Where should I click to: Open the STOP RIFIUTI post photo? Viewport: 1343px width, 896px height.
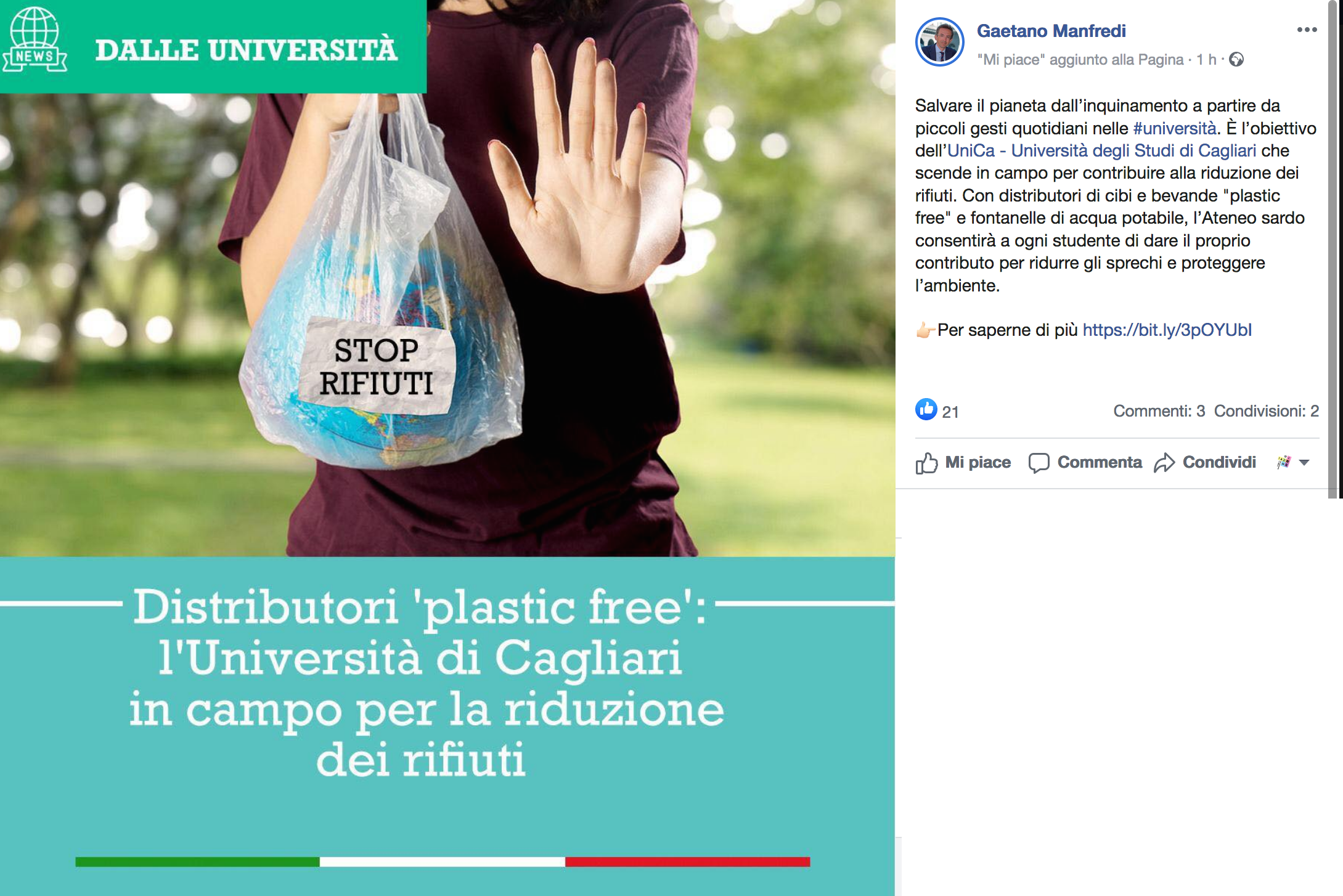click(447, 448)
